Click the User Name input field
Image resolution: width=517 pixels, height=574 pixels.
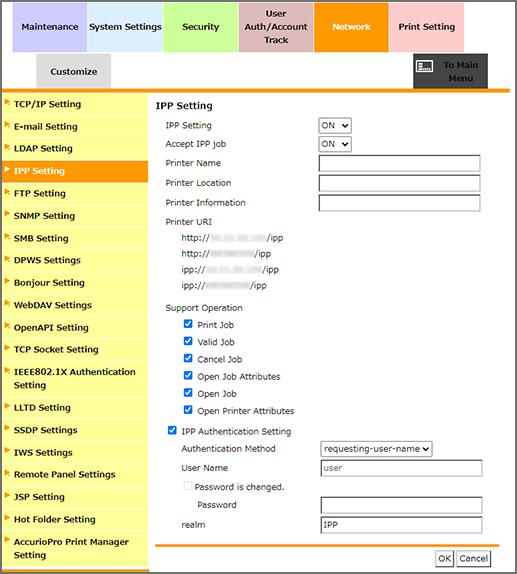tap(401, 468)
